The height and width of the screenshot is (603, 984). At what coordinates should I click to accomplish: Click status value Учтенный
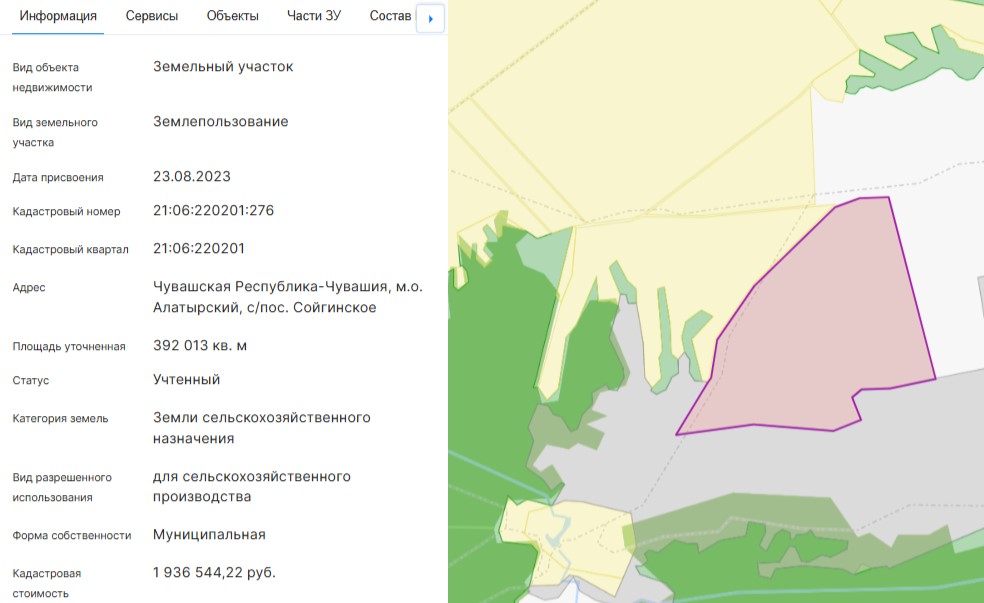[x=186, y=380]
